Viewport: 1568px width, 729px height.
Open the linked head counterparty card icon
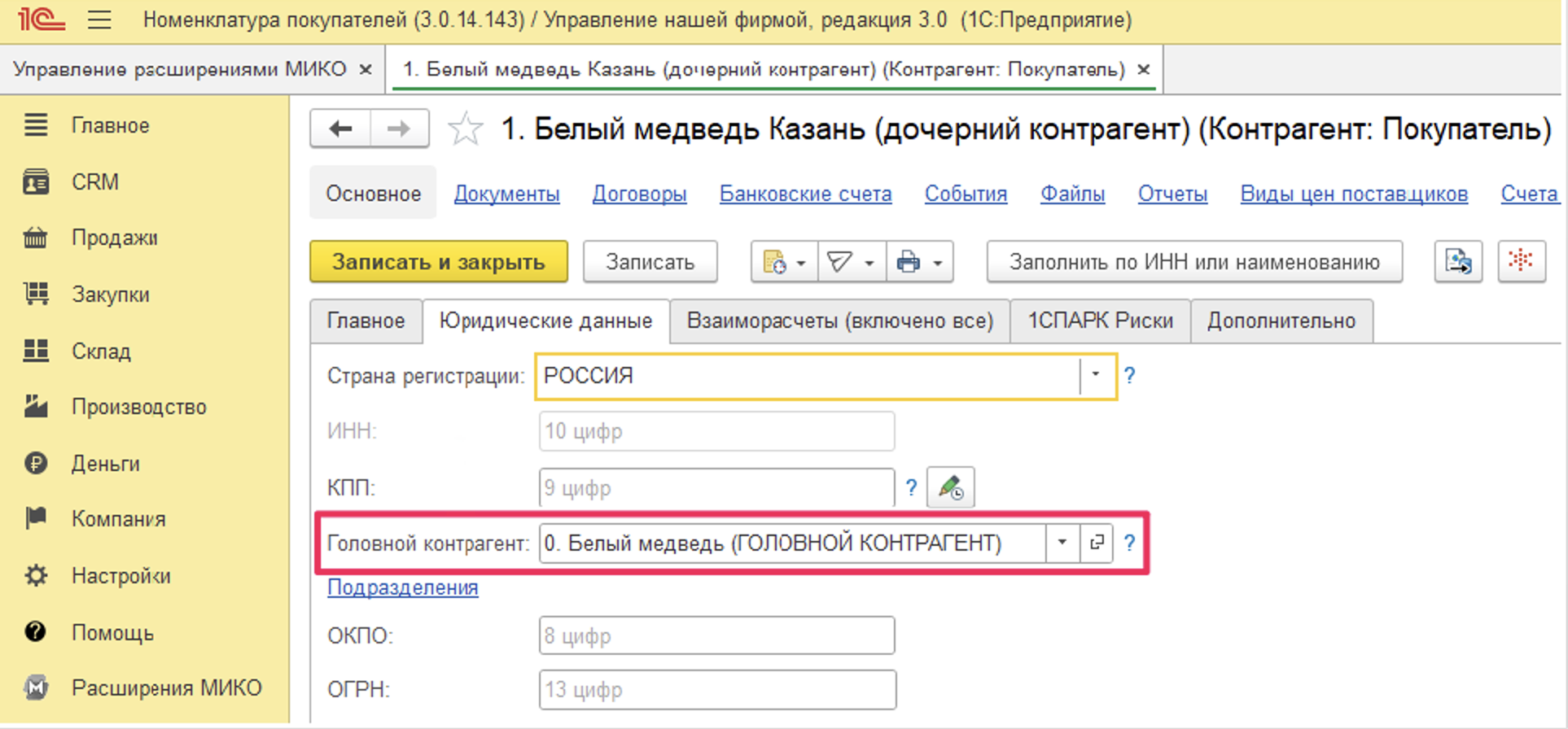pyautogui.click(x=1097, y=543)
